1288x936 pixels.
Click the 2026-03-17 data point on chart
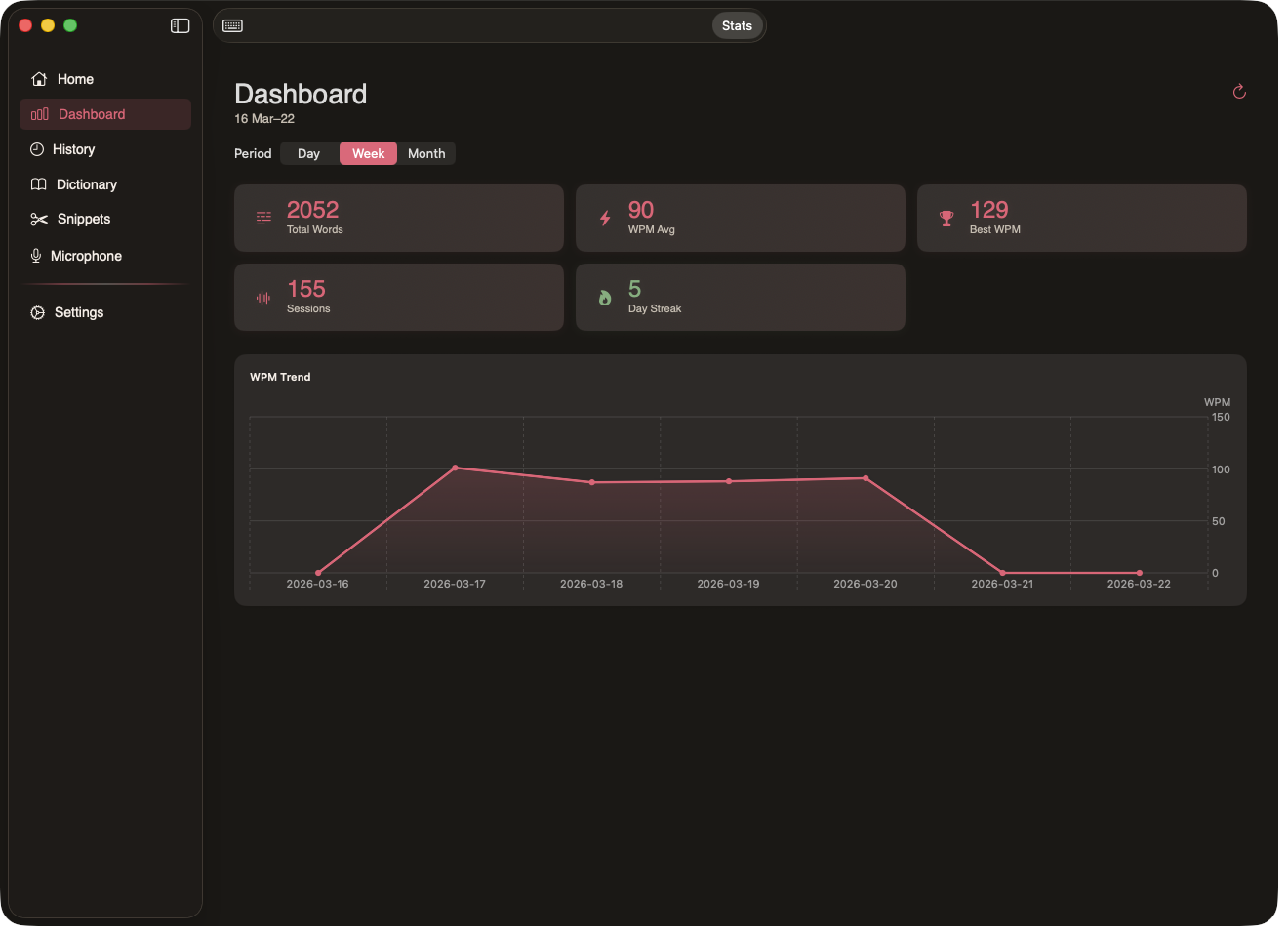(455, 468)
